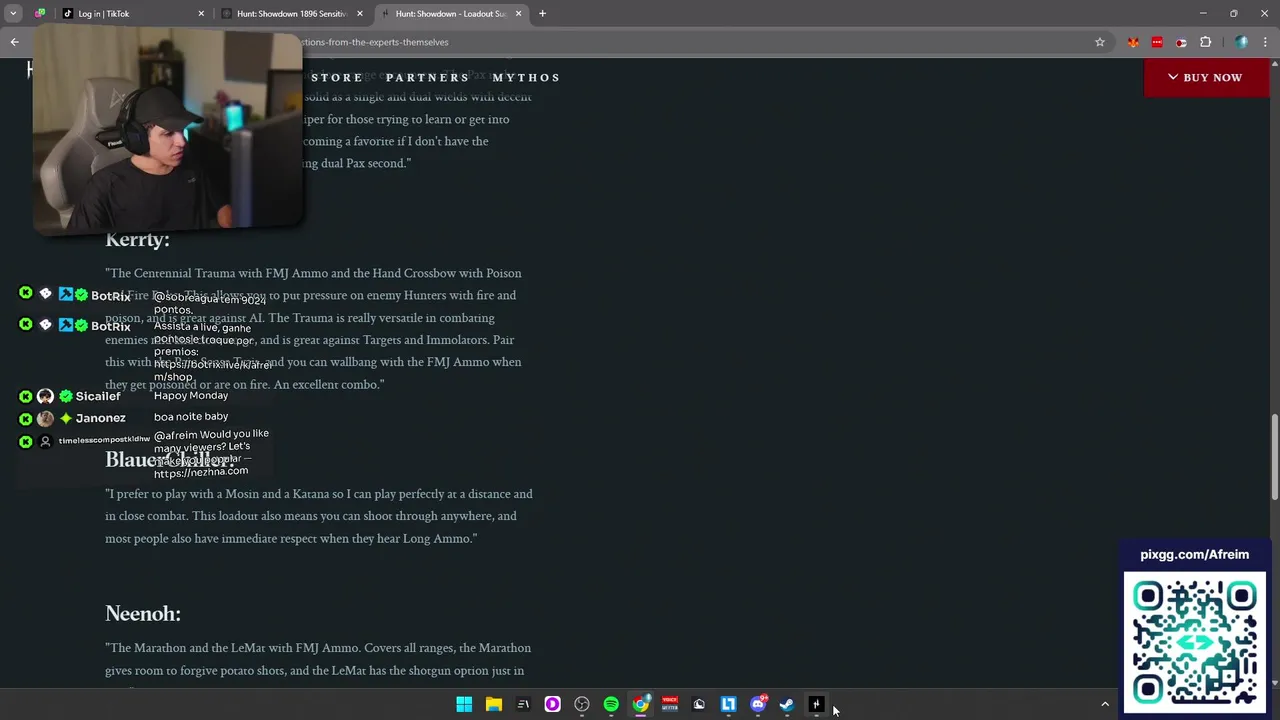Open the Chrome extensions puzzle icon
This screenshot has height=720, width=1280.
tap(1205, 42)
